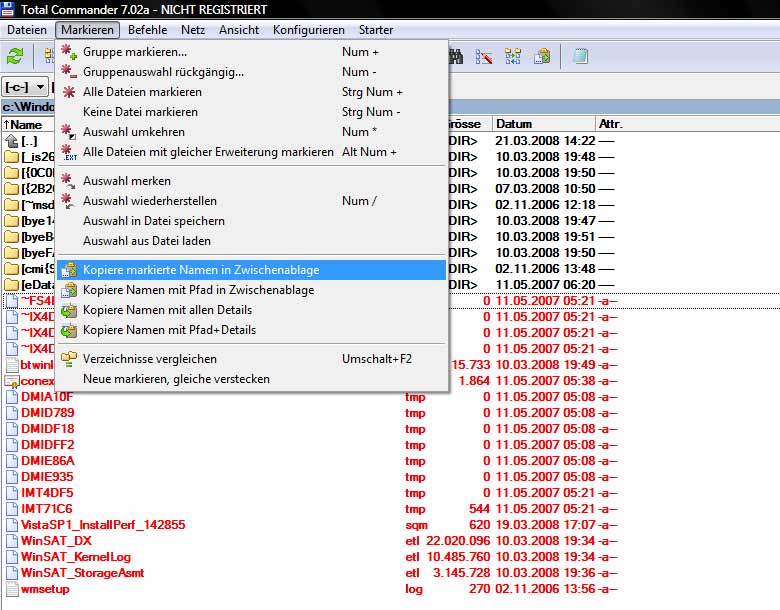Screen dimensions: 780x610
Task: Select the WinSAT_KernelLog file name
Action: 76,557
